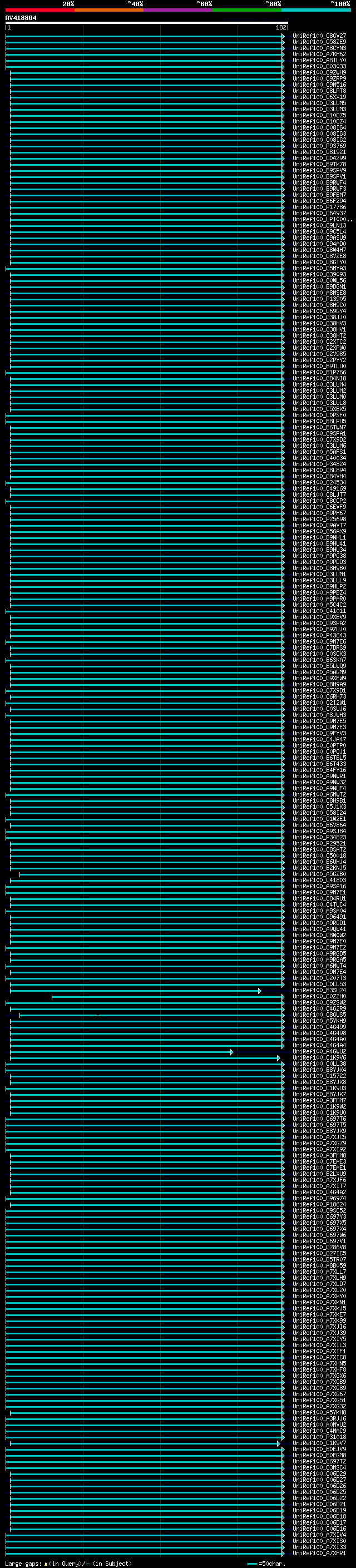
Task: Select hit label UniRef100_P93769
Action: click(319, 146)
